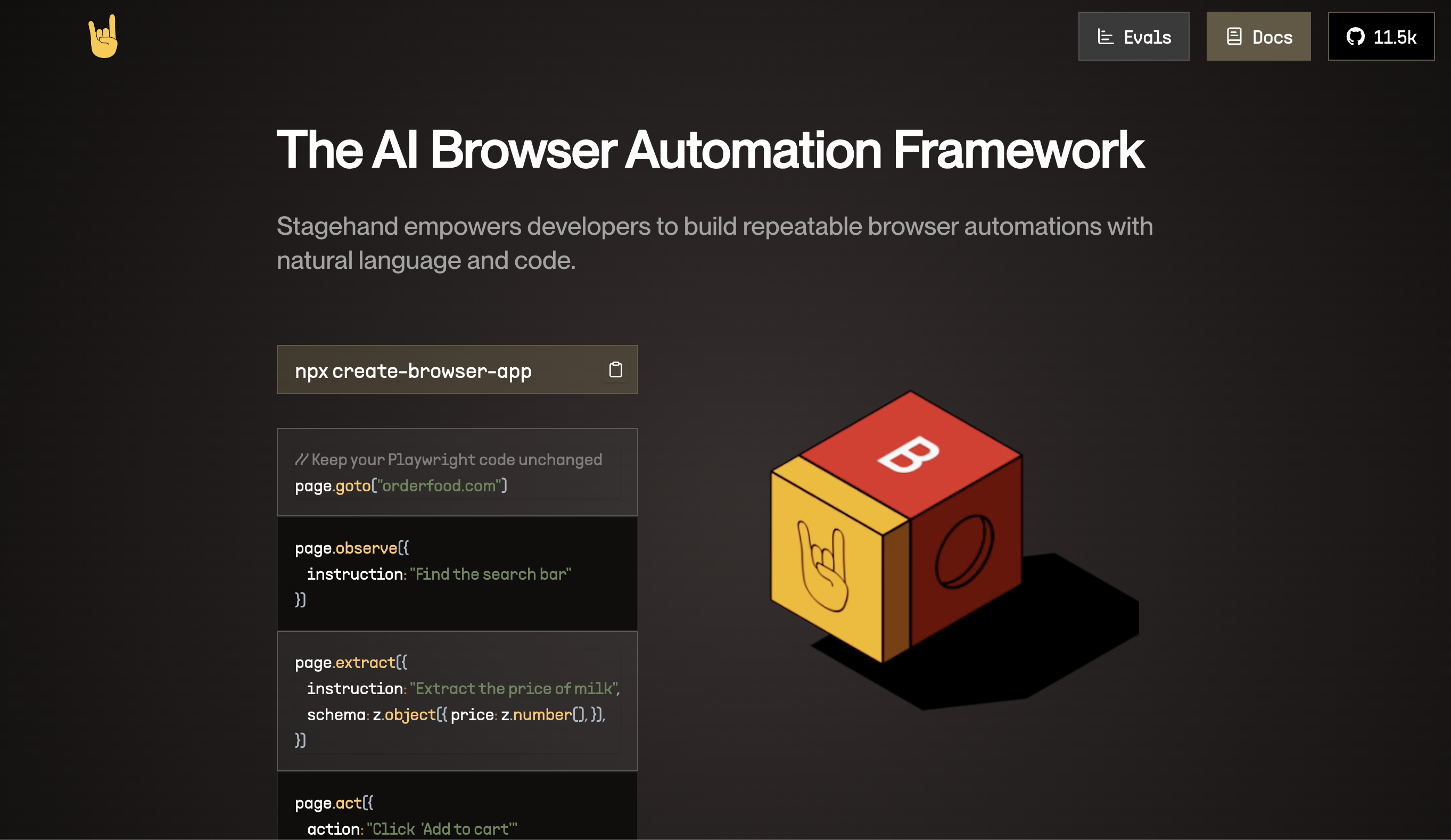Select the page.extract code block
Screen dimensions: 1451x840
pyautogui.click(x=457, y=701)
